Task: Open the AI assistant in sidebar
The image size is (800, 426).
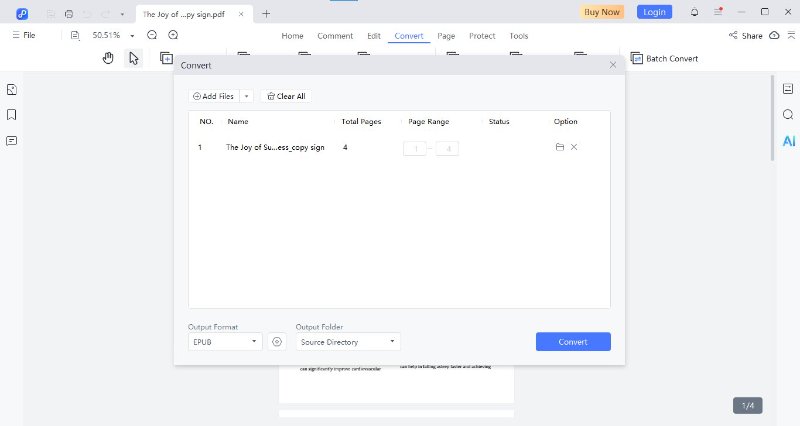Action: coord(789,141)
